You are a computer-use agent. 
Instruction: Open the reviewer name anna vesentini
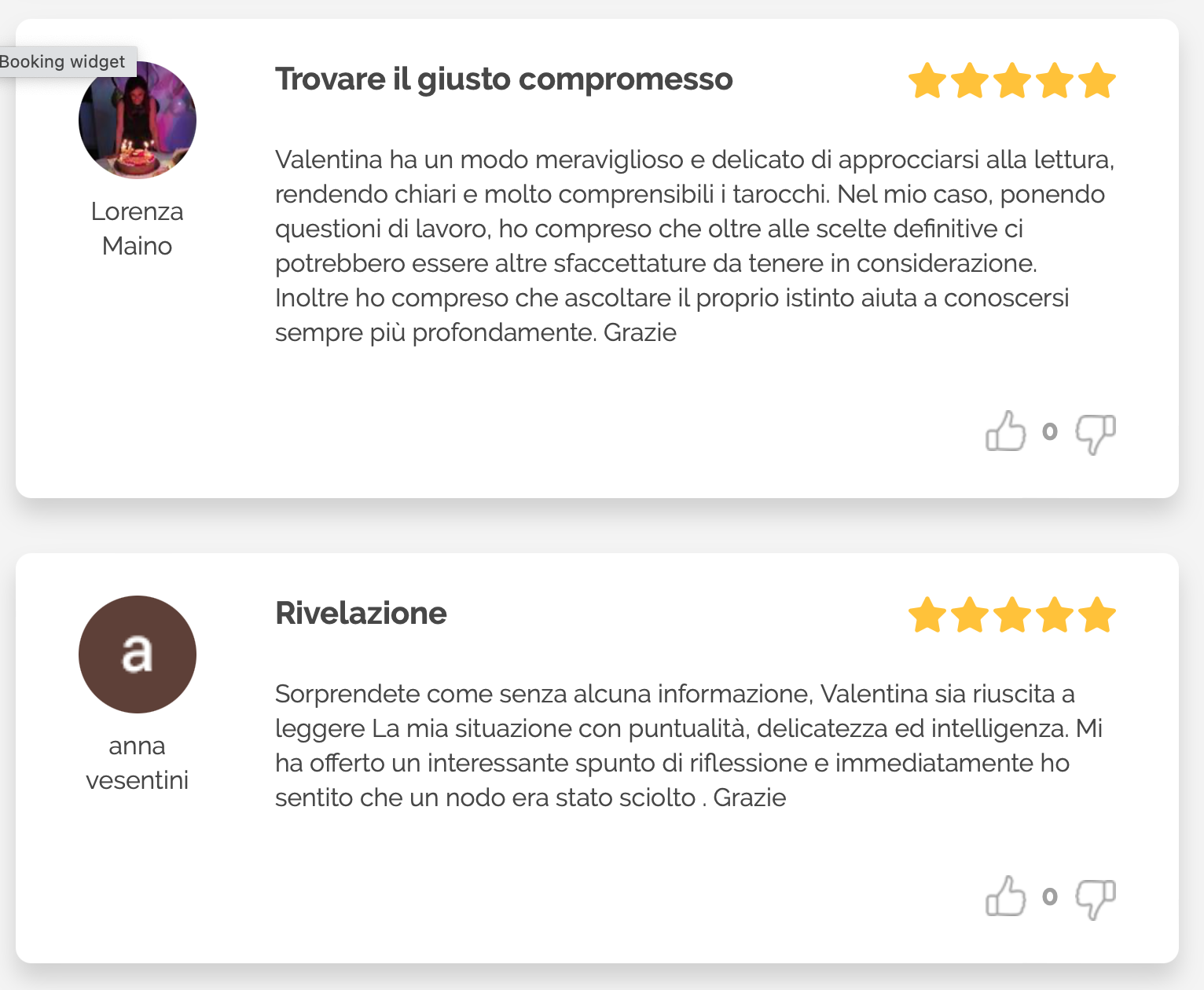[x=138, y=763]
